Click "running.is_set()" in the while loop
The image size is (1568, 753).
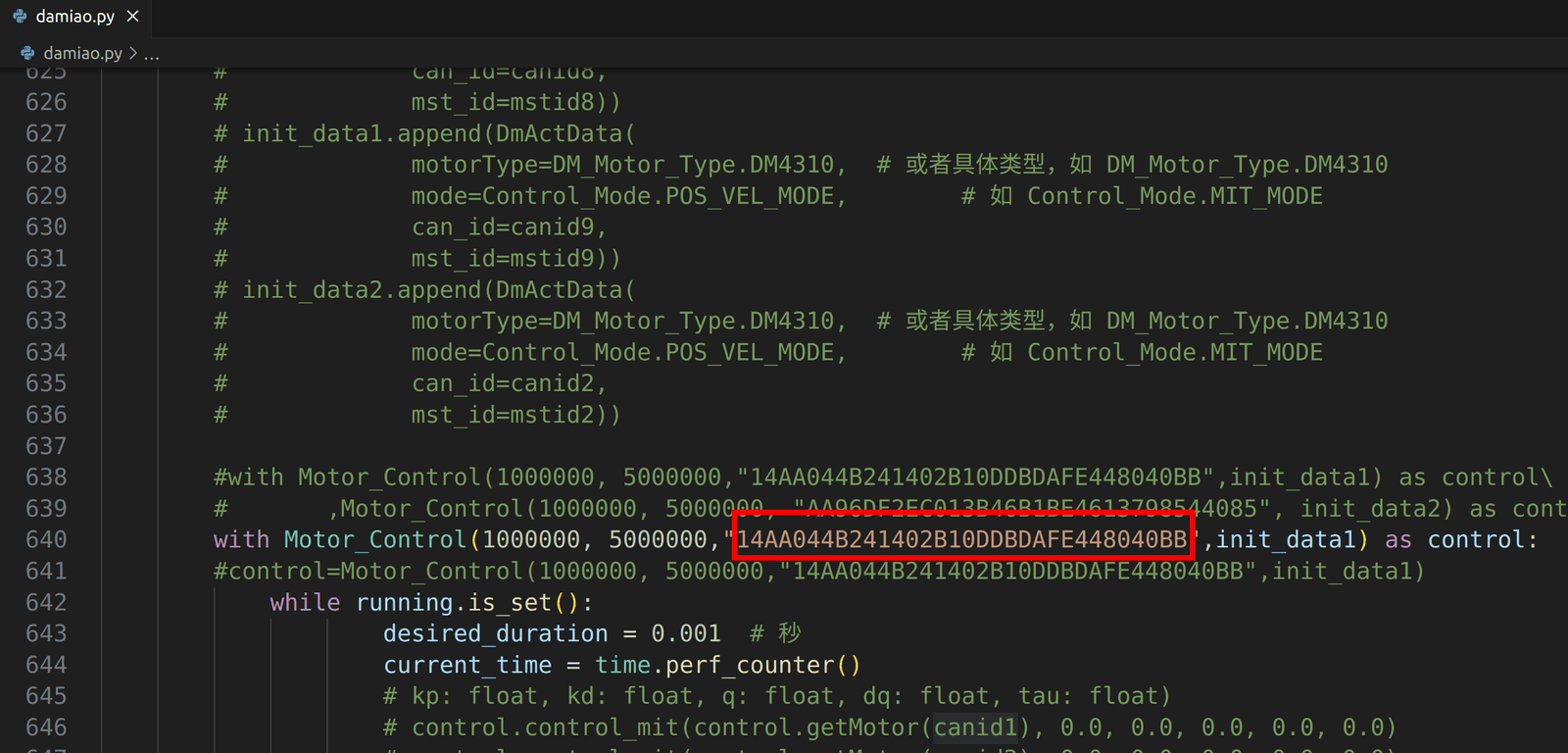tap(467, 602)
